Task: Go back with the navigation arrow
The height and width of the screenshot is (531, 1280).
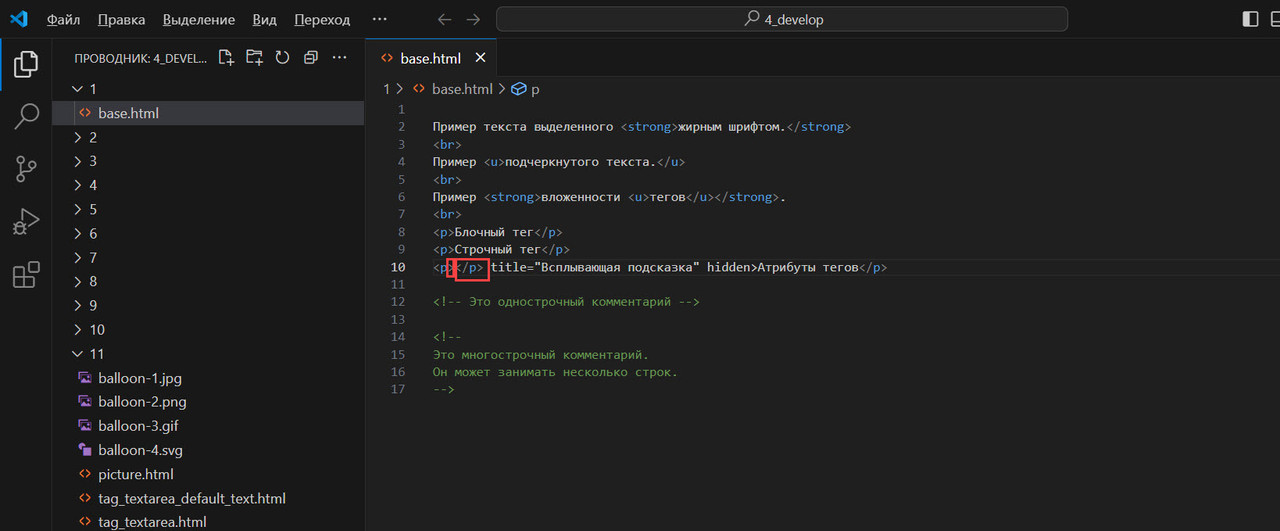Action: (445, 19)
